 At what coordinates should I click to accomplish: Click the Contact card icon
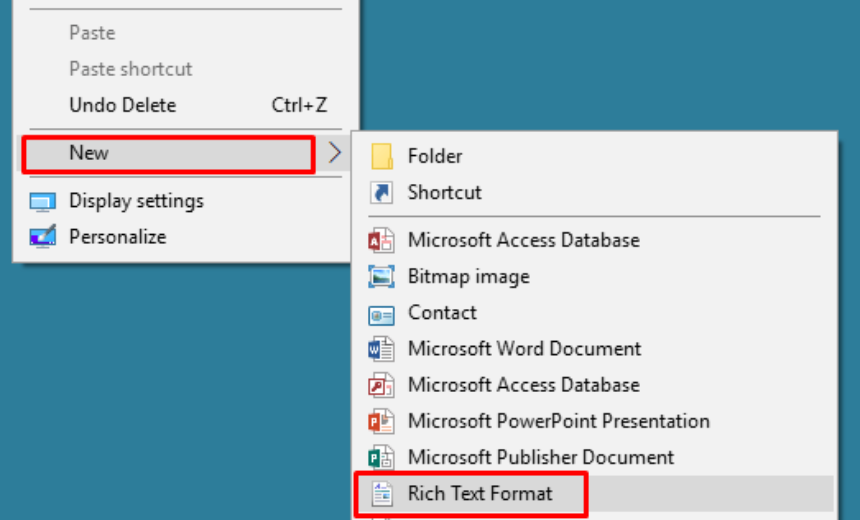tap(382, 313)
